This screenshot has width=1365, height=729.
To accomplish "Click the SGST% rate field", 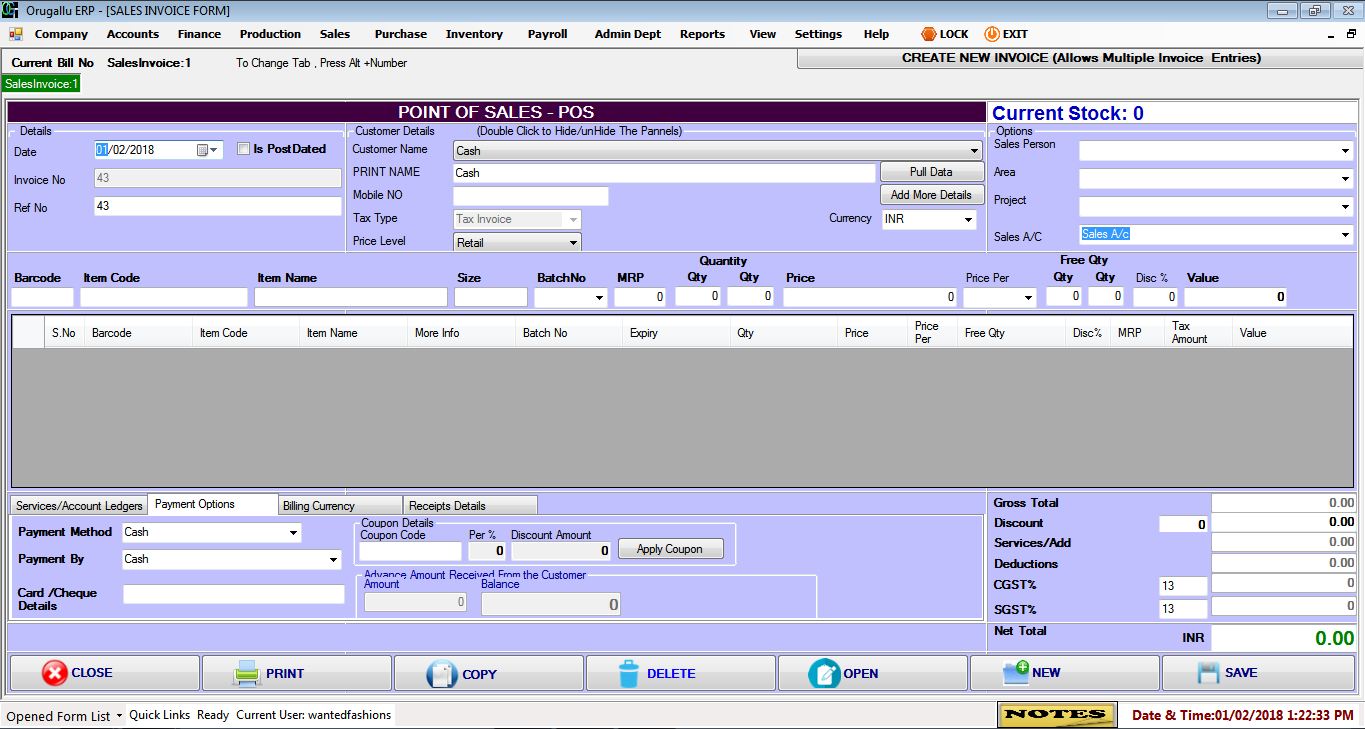I will point(1183,609).
